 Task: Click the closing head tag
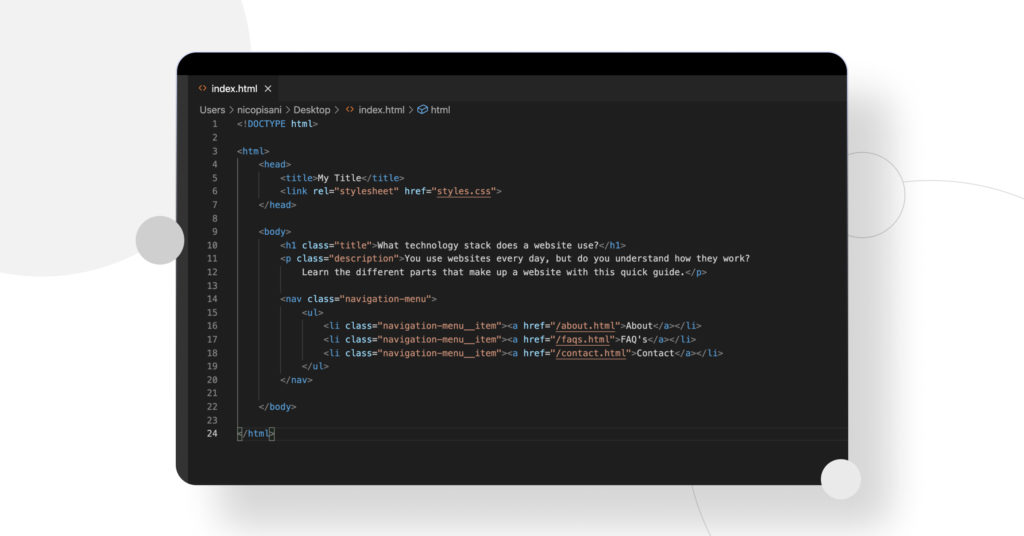click(x=278, y=205)
